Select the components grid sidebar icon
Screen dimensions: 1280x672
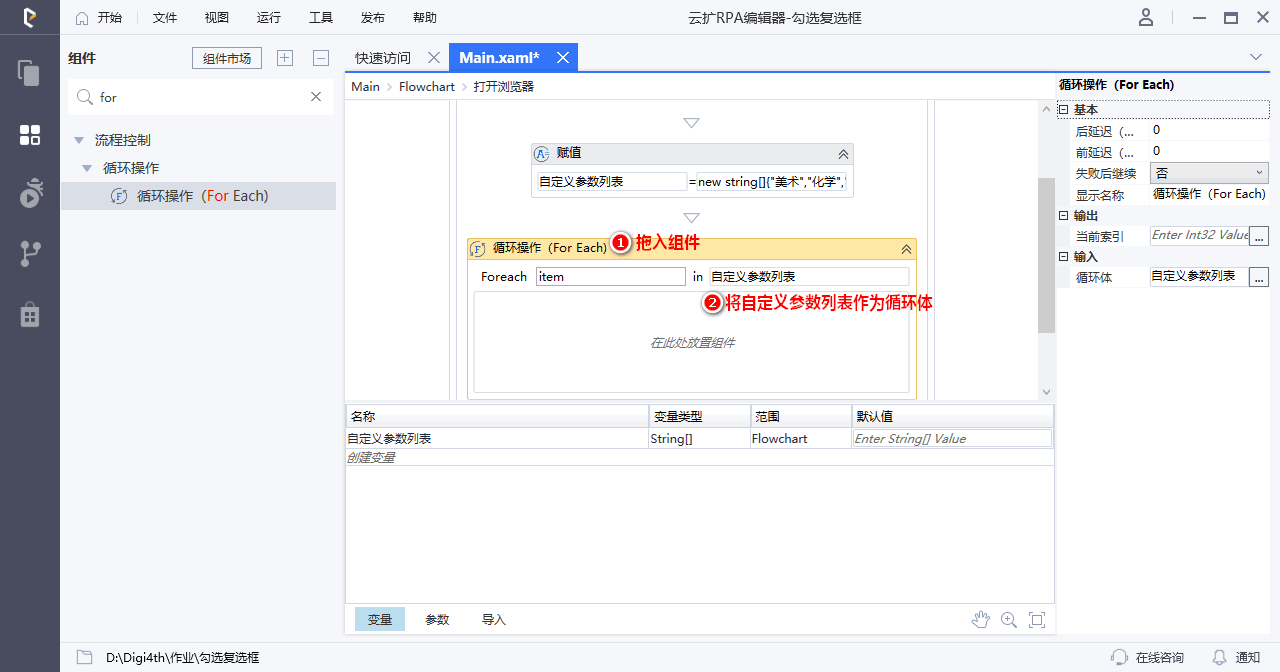pyautogui.click(x=29, y=135)
